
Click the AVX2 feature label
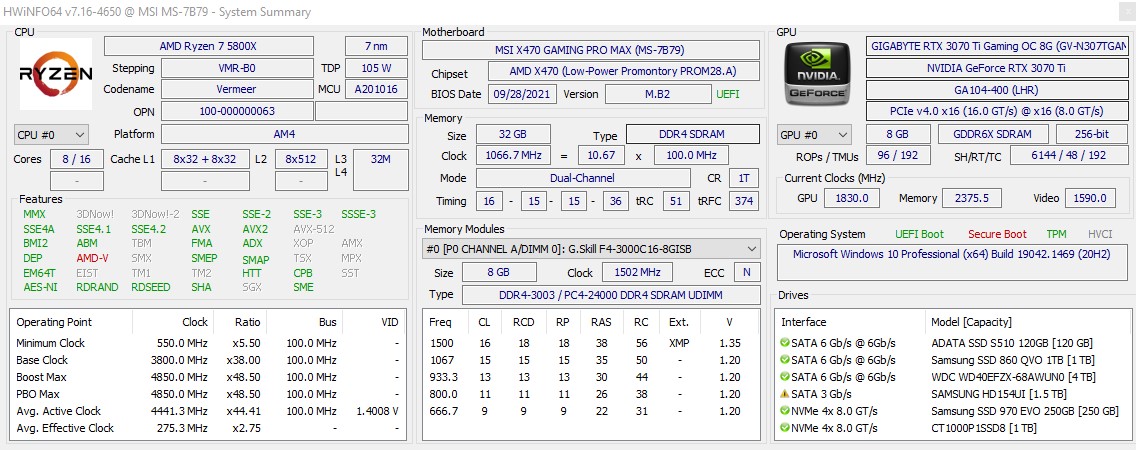(x=255, y=229)
